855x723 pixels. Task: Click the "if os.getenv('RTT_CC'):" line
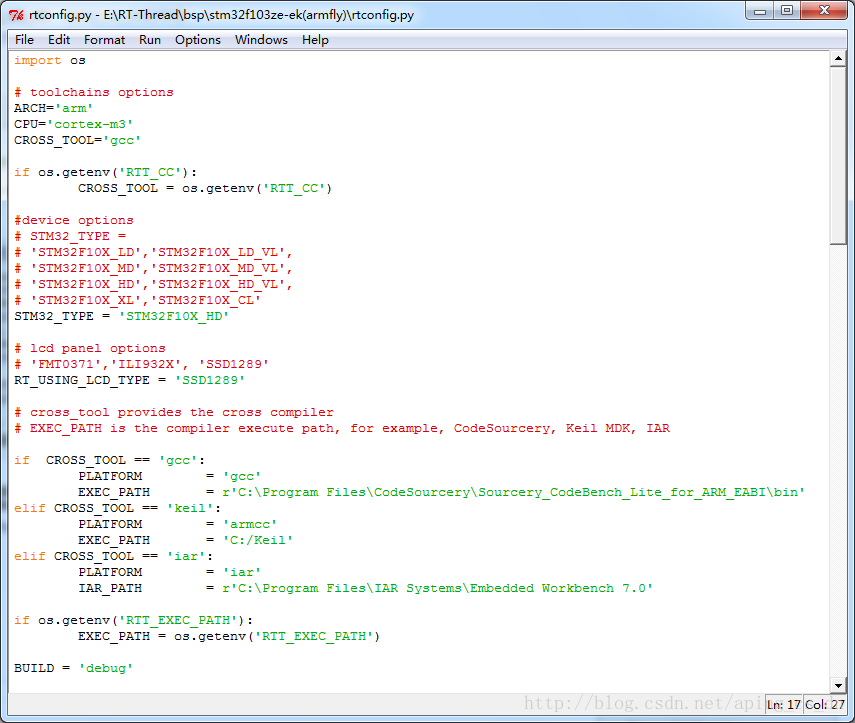click(x=106, y=172)
